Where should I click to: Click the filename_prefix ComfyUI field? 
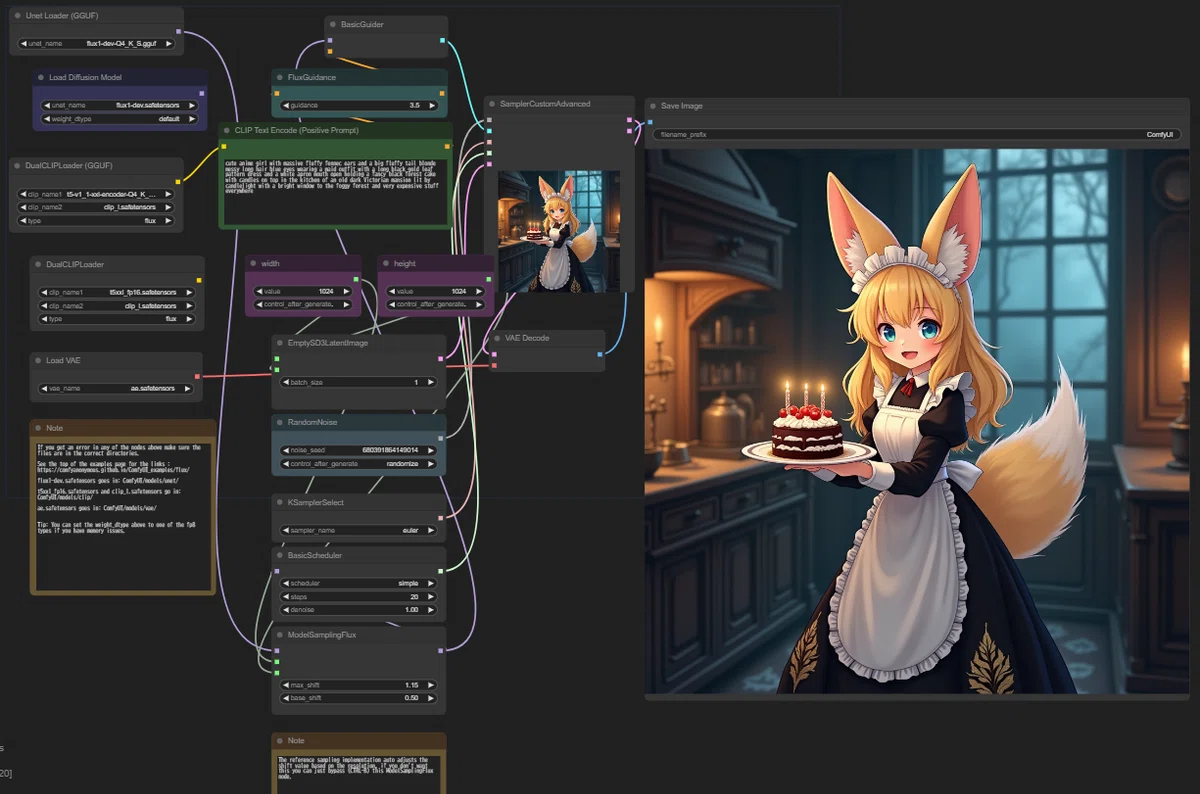pyautogui.click(x=917, y=134)
